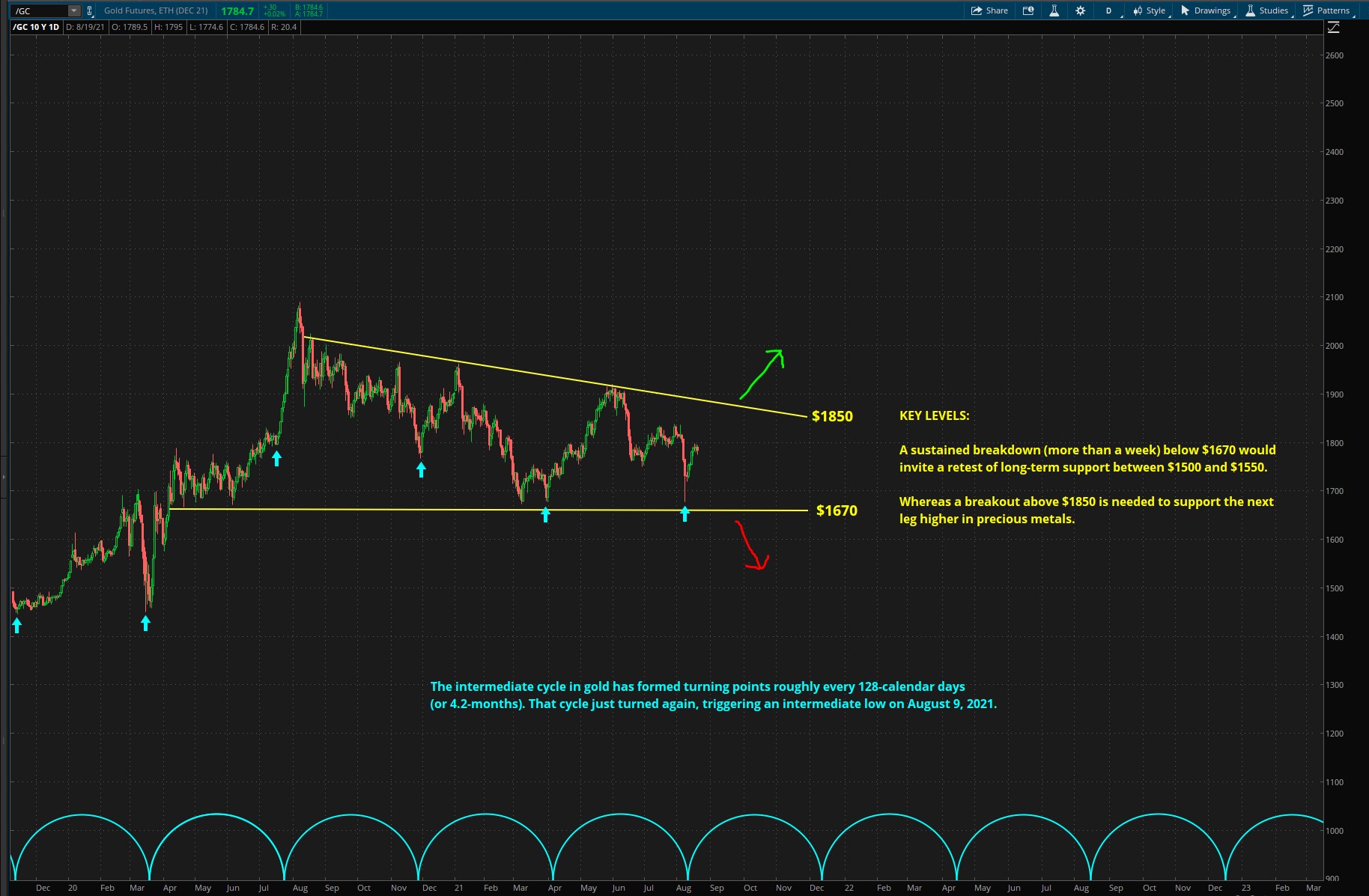Click the $1850 resistance label

[832, 416]
